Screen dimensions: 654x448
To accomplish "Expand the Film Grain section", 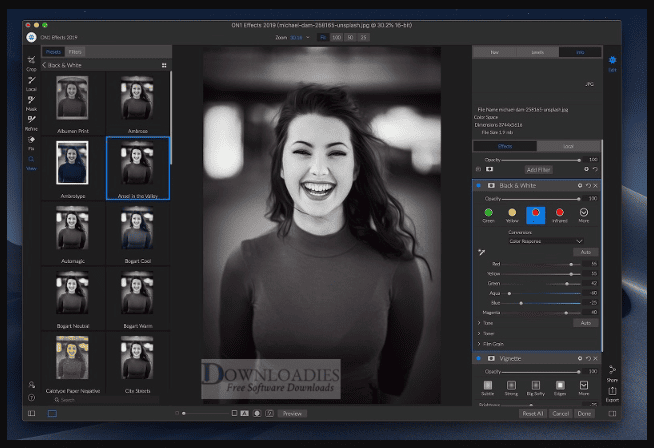I will click(x=479, y=344).
